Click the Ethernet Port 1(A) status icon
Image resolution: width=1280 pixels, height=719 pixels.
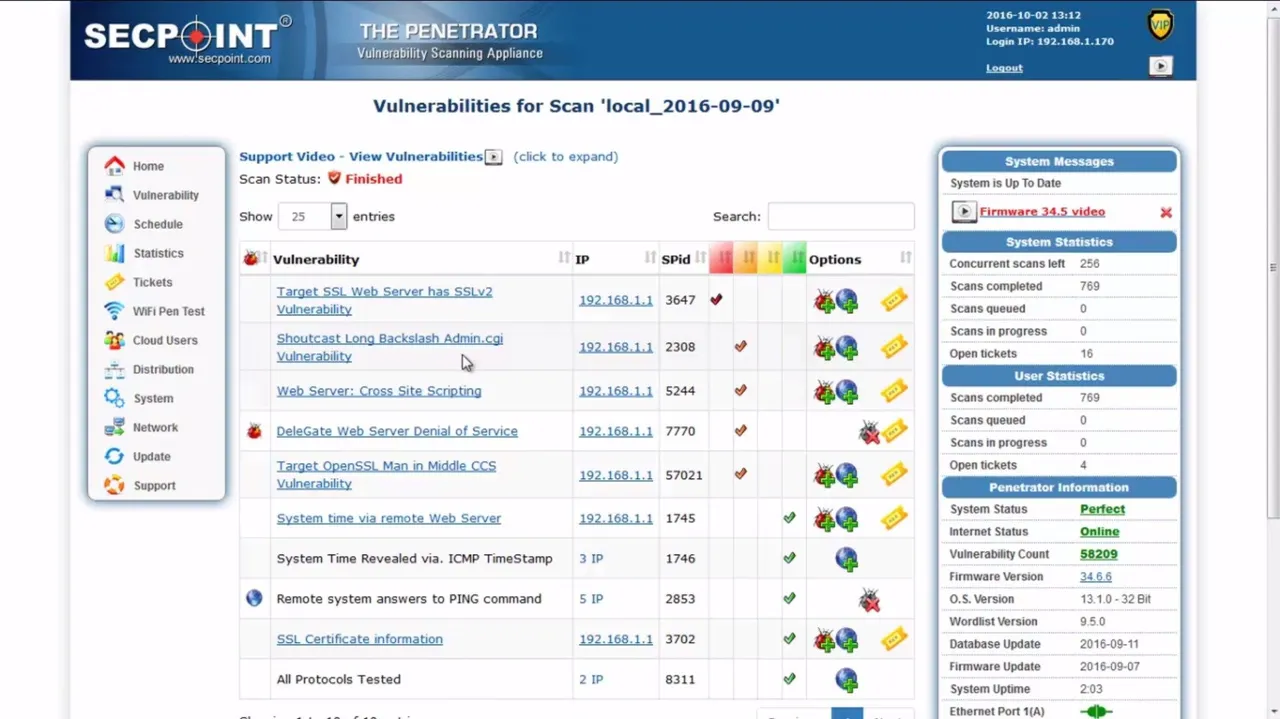click(1096, 711)
